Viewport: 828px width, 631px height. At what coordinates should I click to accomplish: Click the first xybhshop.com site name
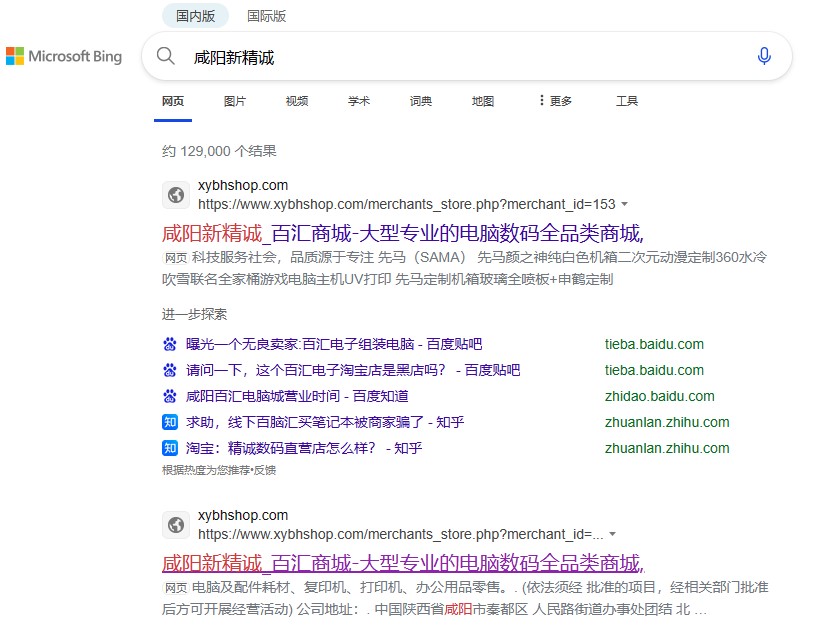[x=243, y=185]
